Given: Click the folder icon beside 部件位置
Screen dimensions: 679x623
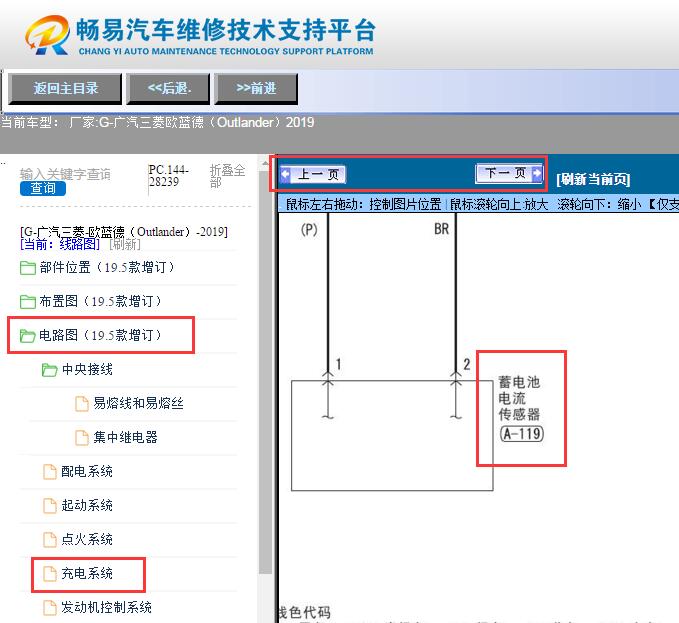Looking at the screenshot, I should 28,268.
